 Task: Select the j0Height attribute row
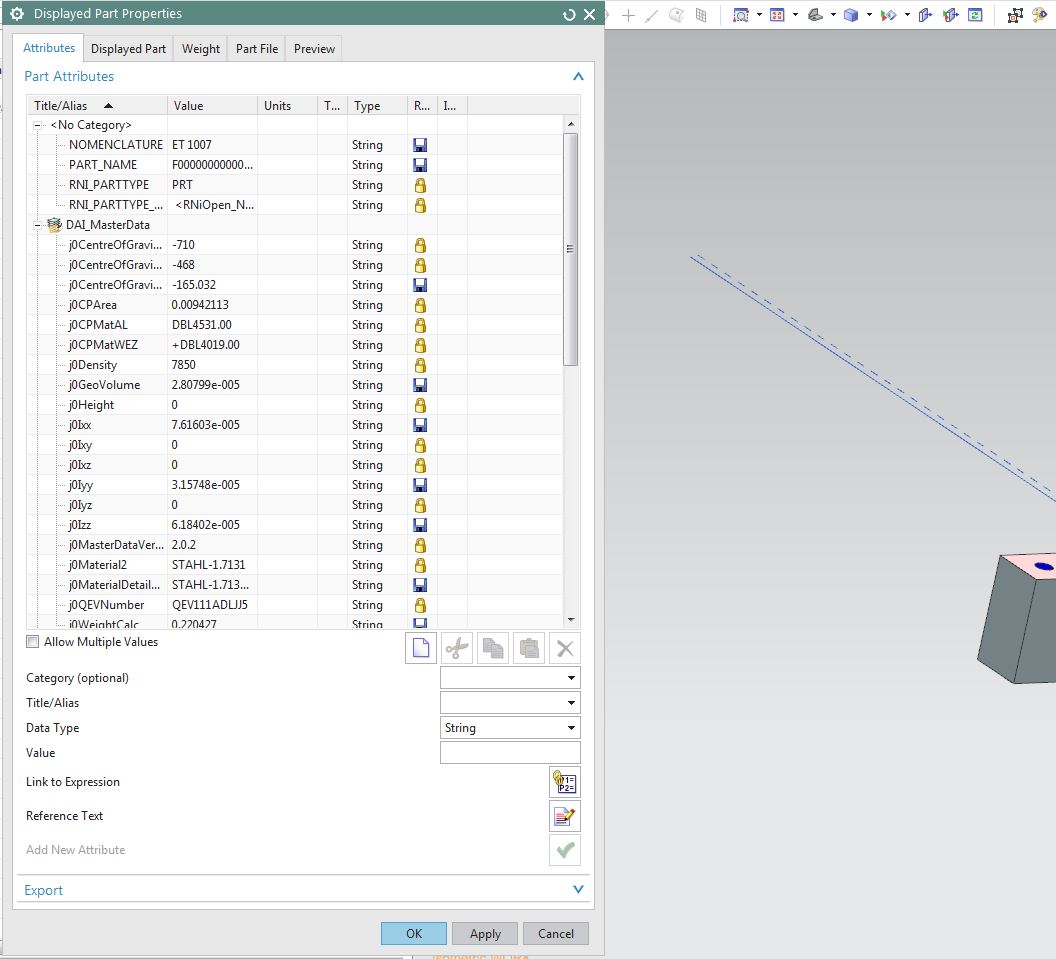click(295, 405)
